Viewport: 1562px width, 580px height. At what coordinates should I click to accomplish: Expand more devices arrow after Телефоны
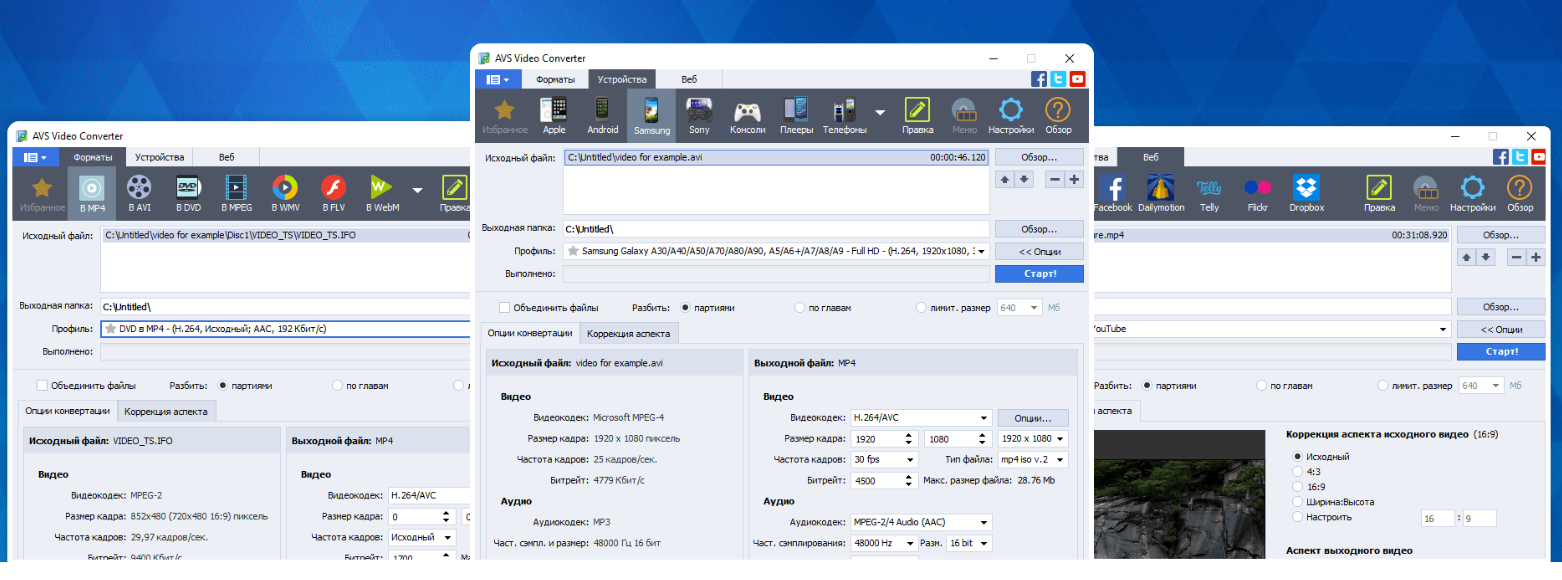pos(880,112)
